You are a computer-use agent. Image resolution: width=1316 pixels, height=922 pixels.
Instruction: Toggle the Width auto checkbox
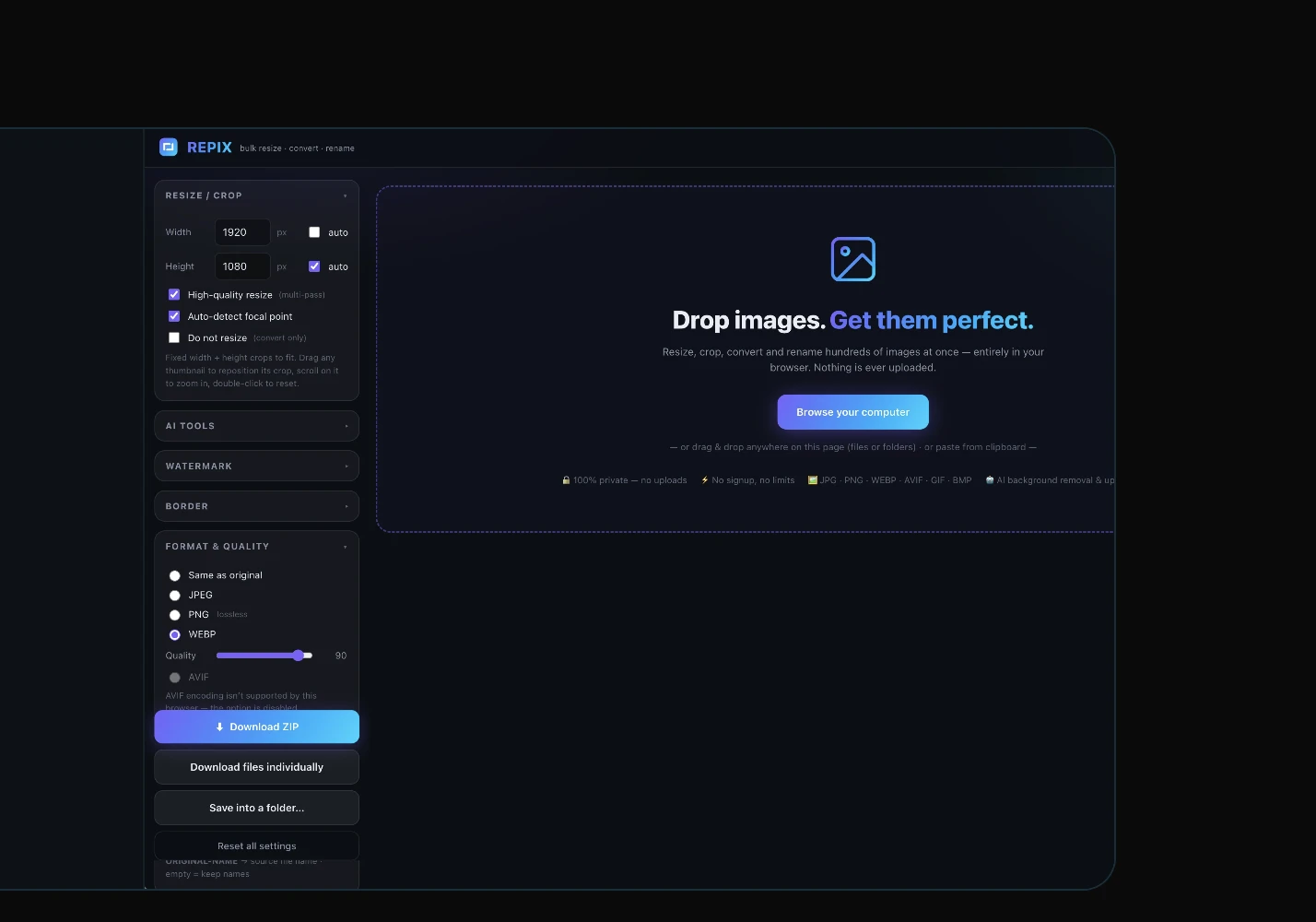click(314, 232)
